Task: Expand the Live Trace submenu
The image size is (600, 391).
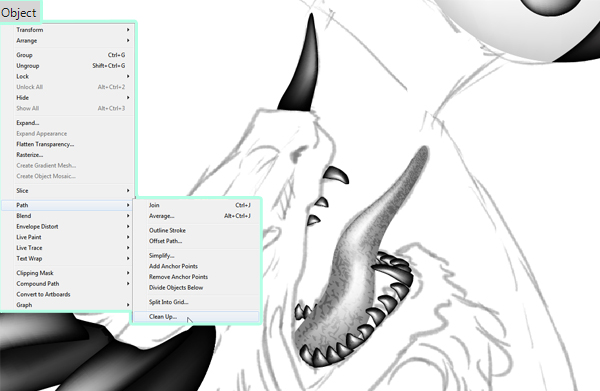Action: click(67, 248)
